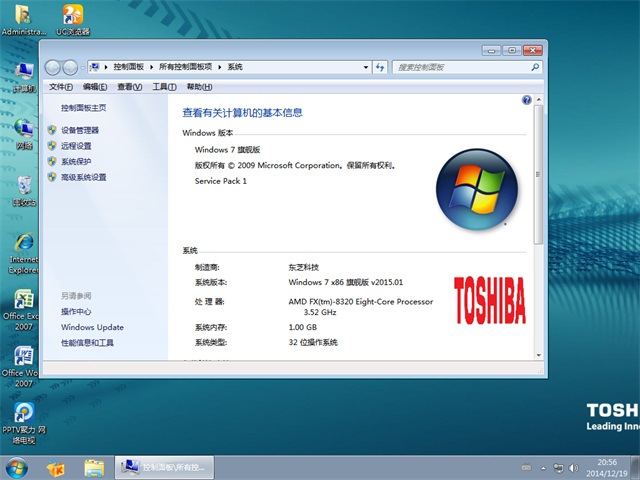
Task: Open 设备管理器 link in sidebar
Action: click(80, 130)
